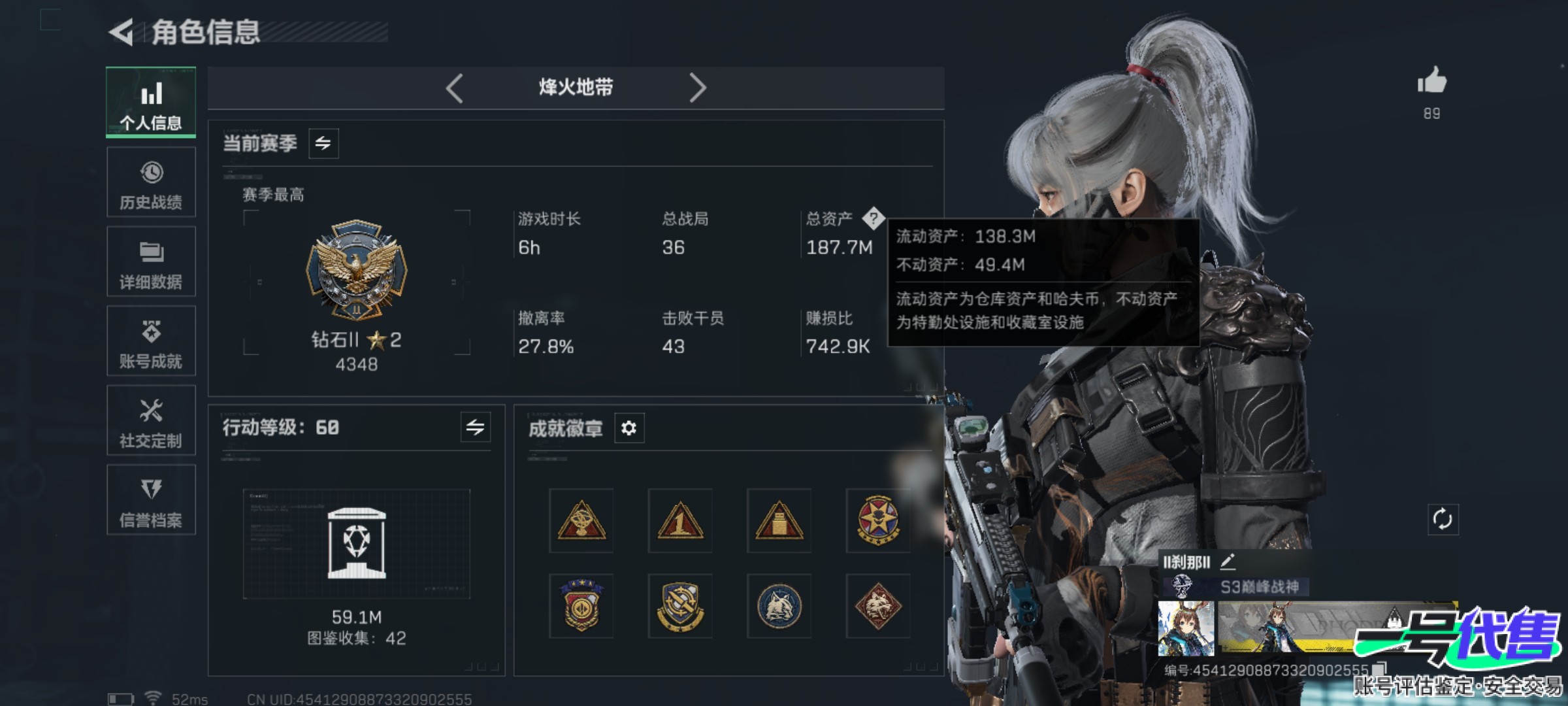Copy the player ID number icon
The image size is (1568, 706).
(x=1379, y=669)
